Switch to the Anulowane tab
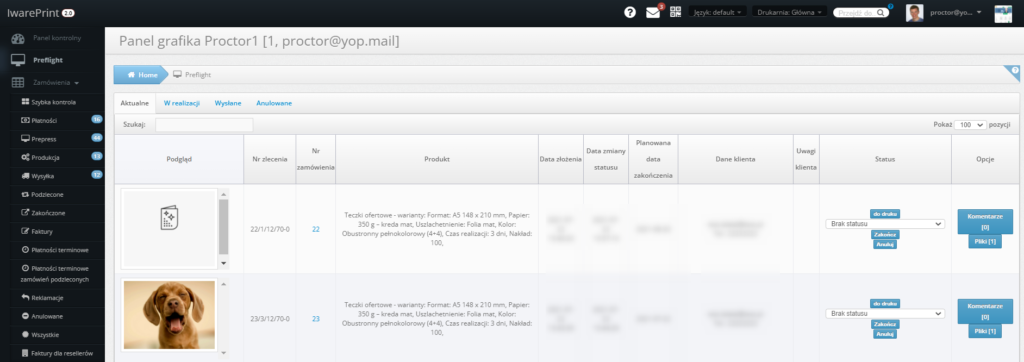 click(x=274, y=103)
